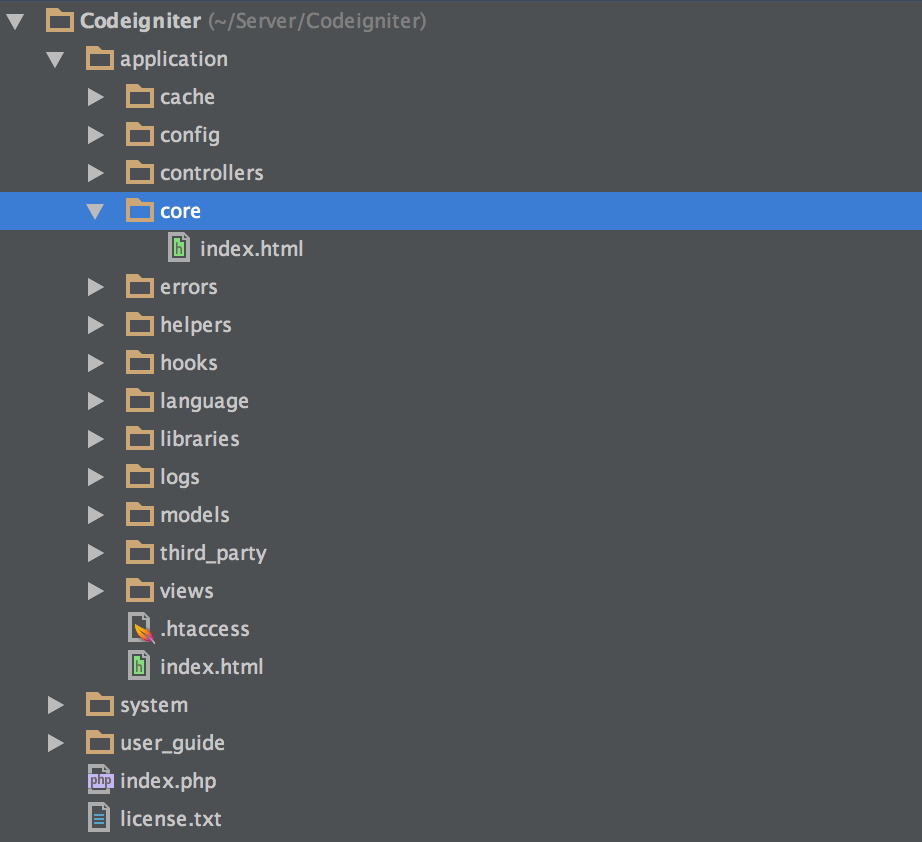Screen dimensions: 922x842
Task: Click HTML icon of index.html below .htaccess
Action: tap(139, 666)
